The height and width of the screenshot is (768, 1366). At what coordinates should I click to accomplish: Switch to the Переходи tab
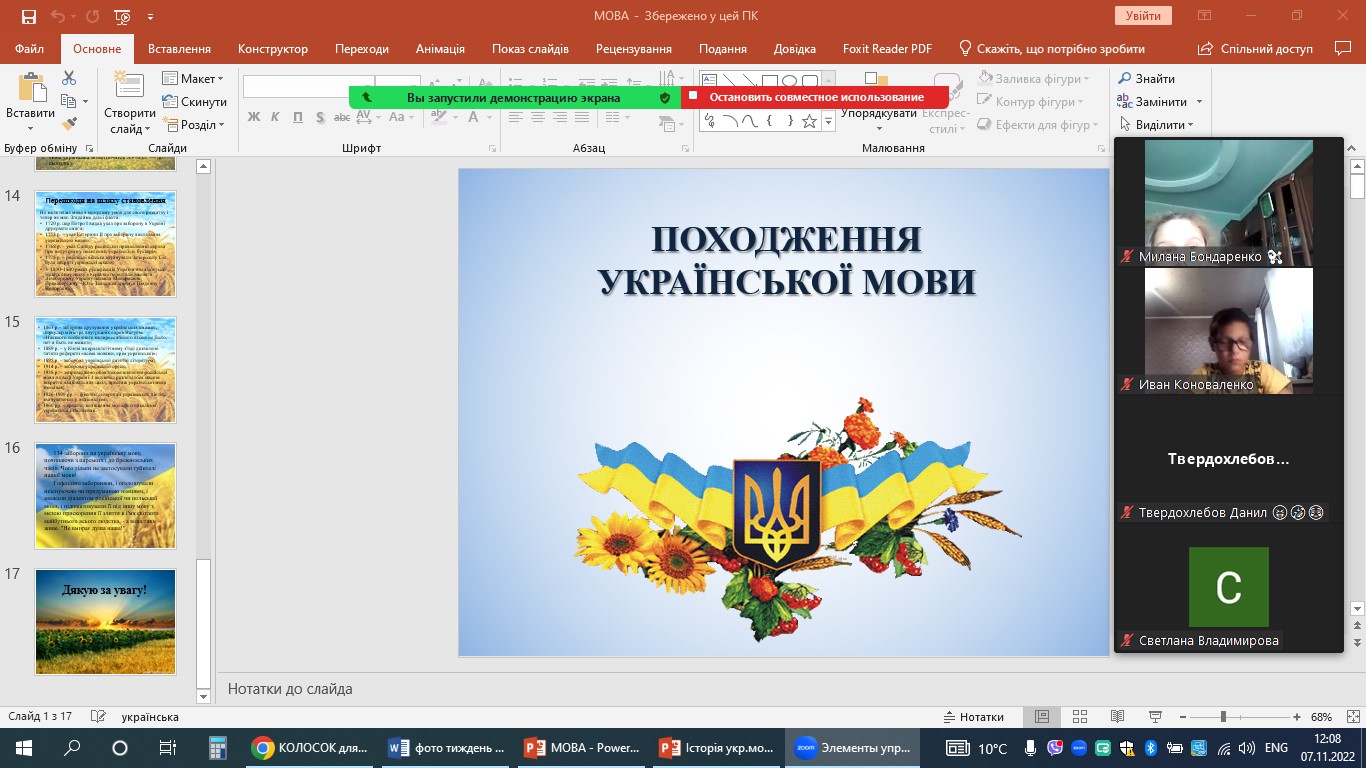[x=362, y=49]
